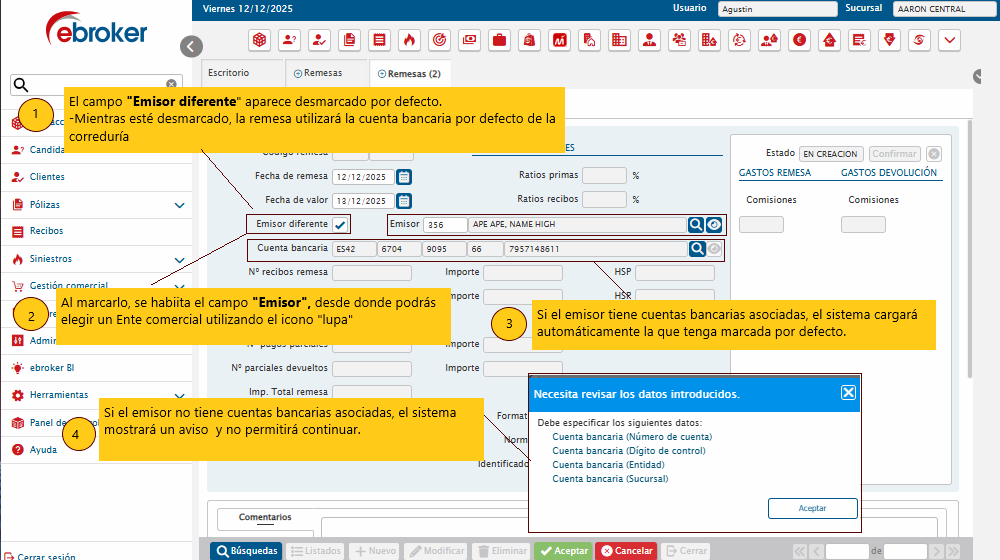Screen dimensions: 1000x560
Task: Click the magnifier icon in Cuenta bancaria row
Action: (697, 249)
